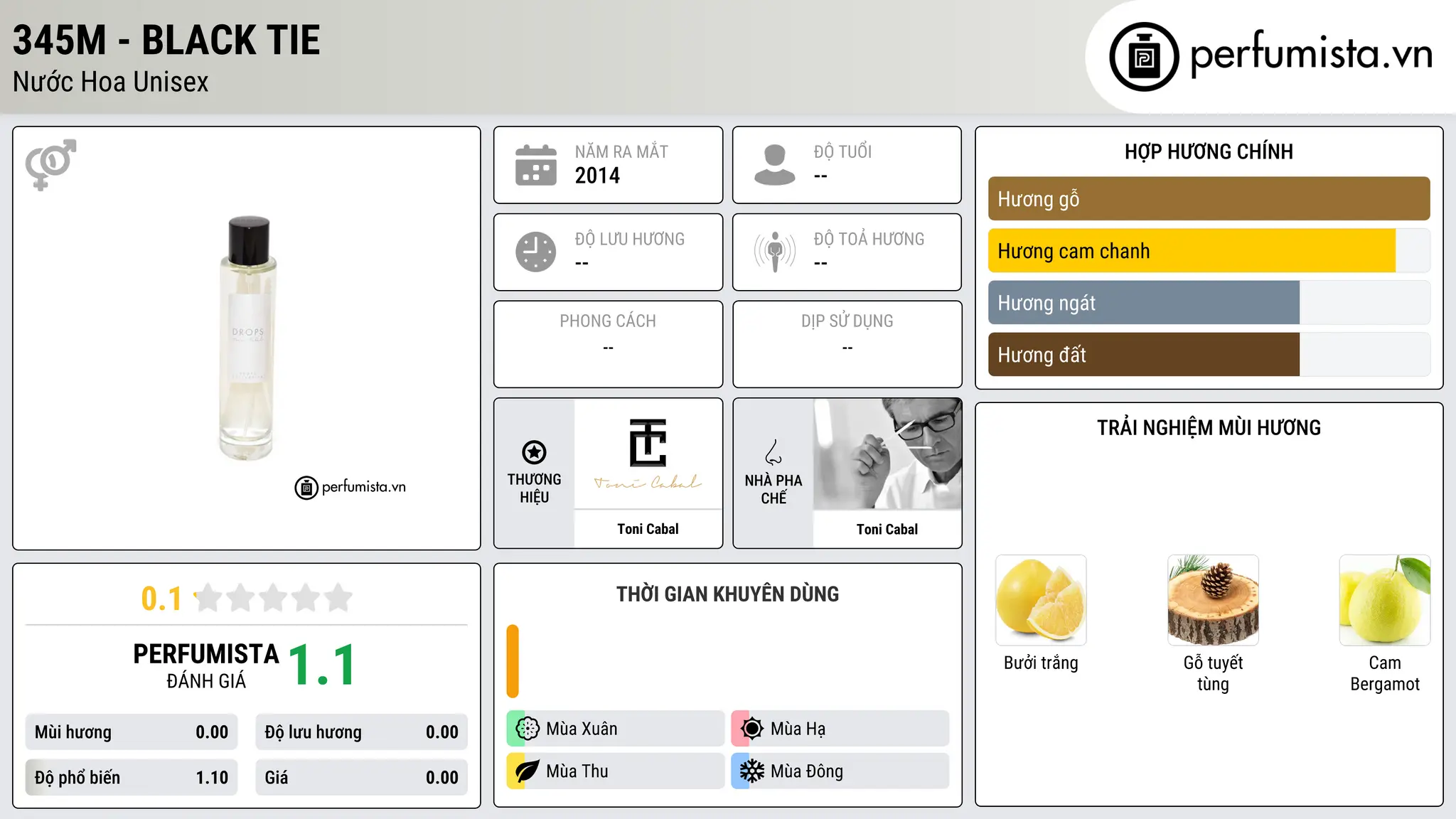Click the star badge icon above THƯƠNG HIỆU
Screen dimensions: 1456x819
pyautogui.click(x=534, y=452)
